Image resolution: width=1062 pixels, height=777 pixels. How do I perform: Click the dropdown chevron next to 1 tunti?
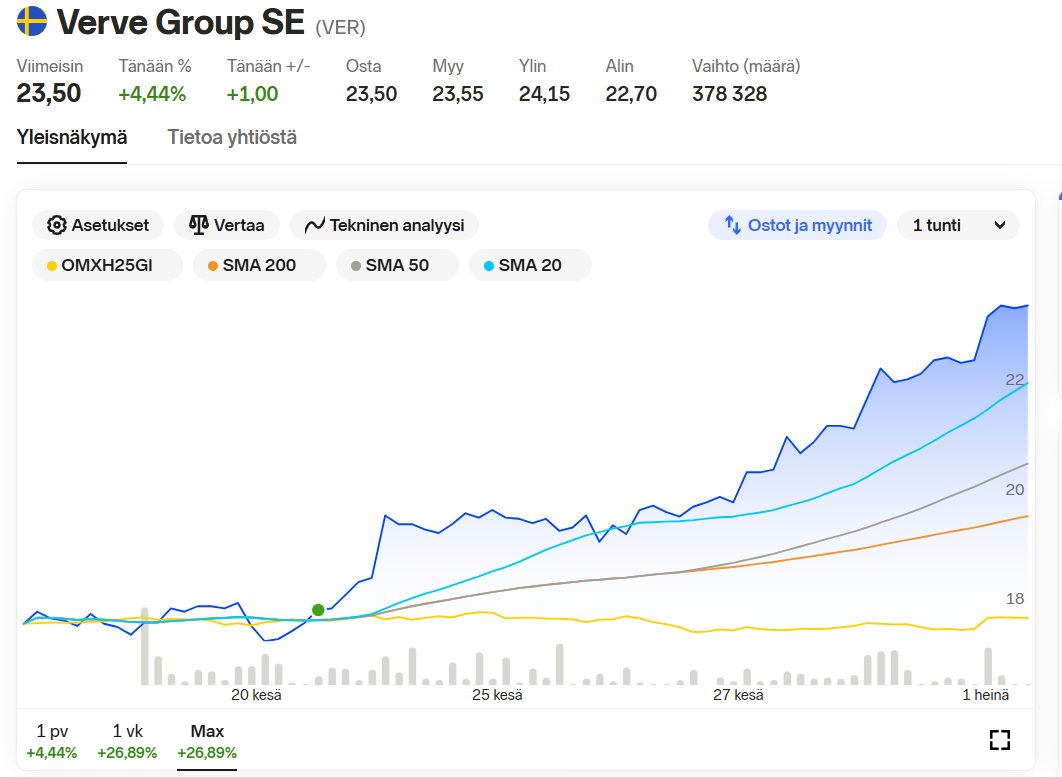pos(1000,226)
